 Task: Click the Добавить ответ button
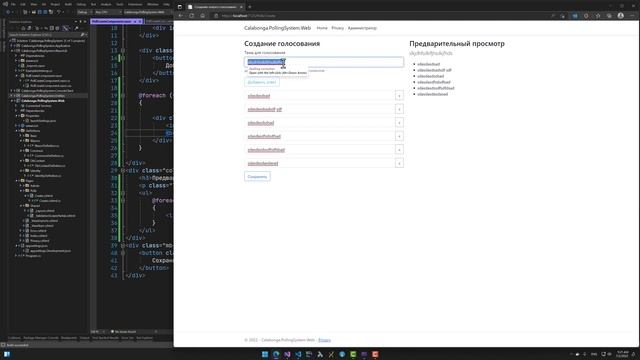tap(262, 82)
